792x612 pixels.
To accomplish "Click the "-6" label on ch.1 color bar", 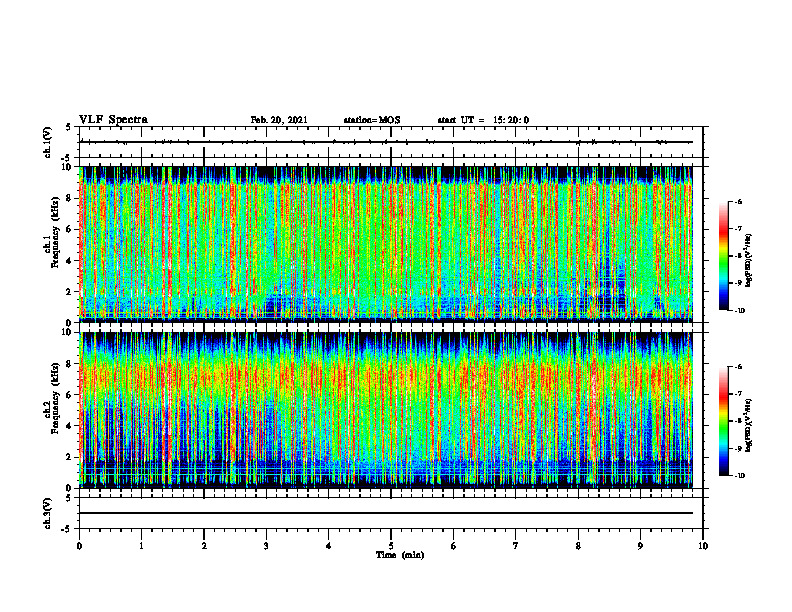I will pos(738,201).
